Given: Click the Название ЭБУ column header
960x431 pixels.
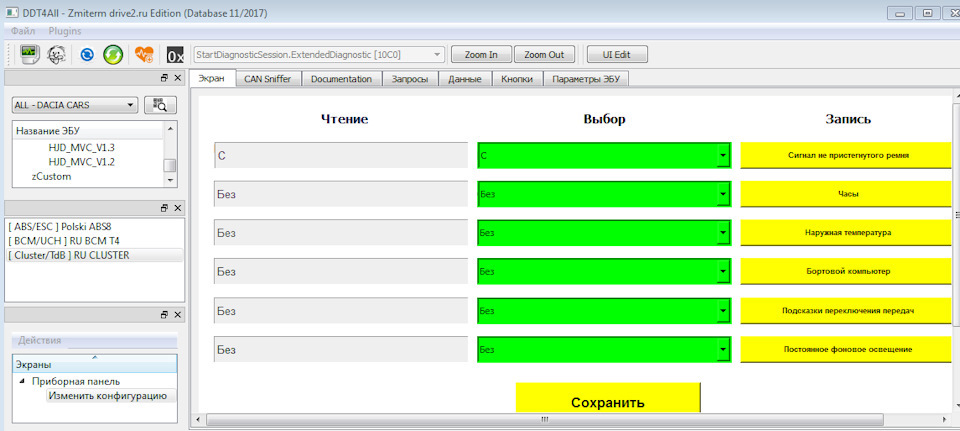Looking at the screenshot, I should pos(88,131).
